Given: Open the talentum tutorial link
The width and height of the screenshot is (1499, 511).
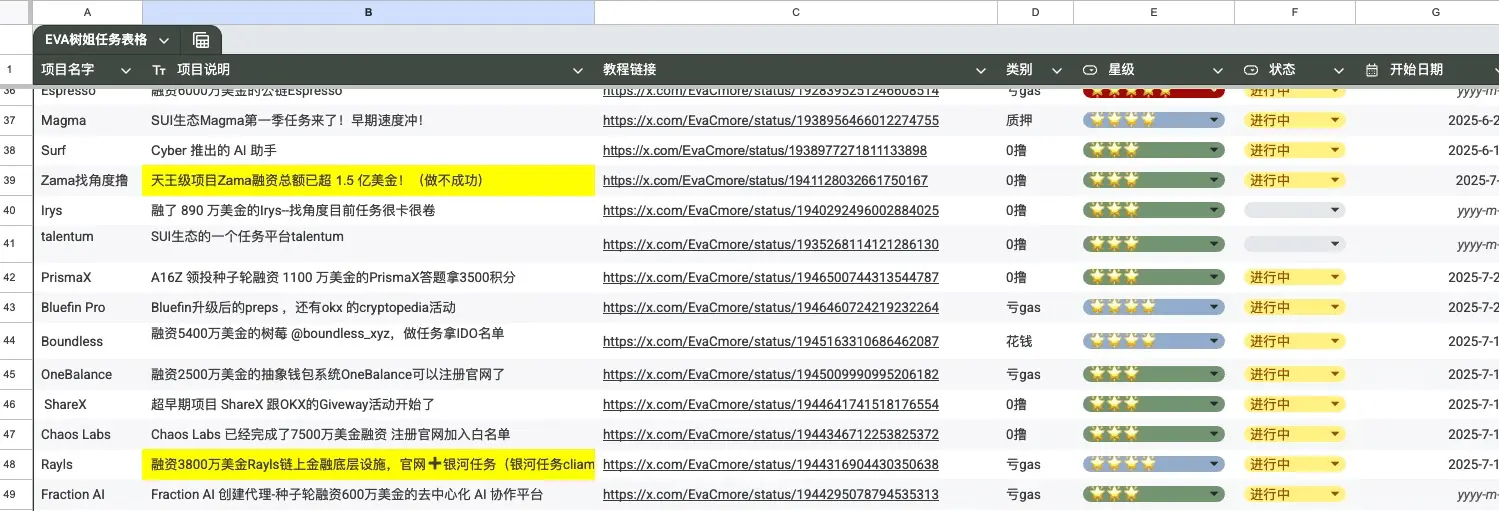Looking at the screenshot, I should [771, 244].
